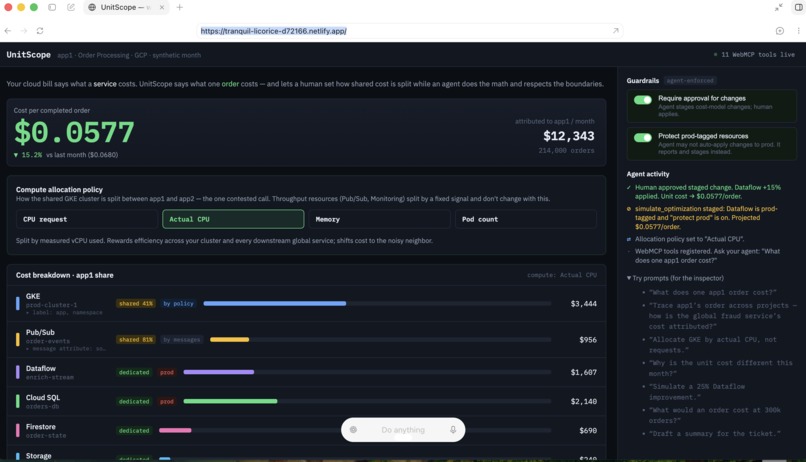This screenshot has height=462, width=806.
Task: Click the compose pencil icon in the title bar
Action: coord(71,7)
